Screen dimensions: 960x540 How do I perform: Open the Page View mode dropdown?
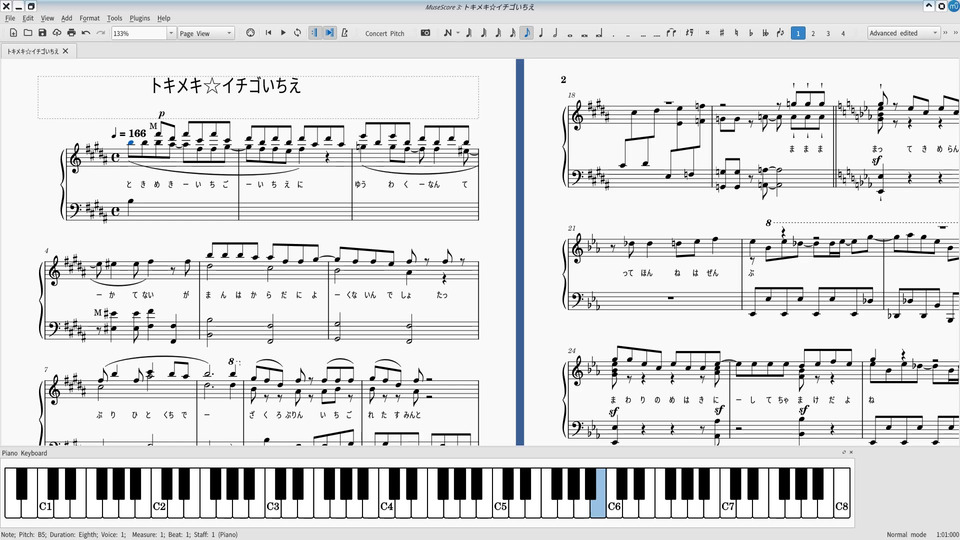[206, 34]
